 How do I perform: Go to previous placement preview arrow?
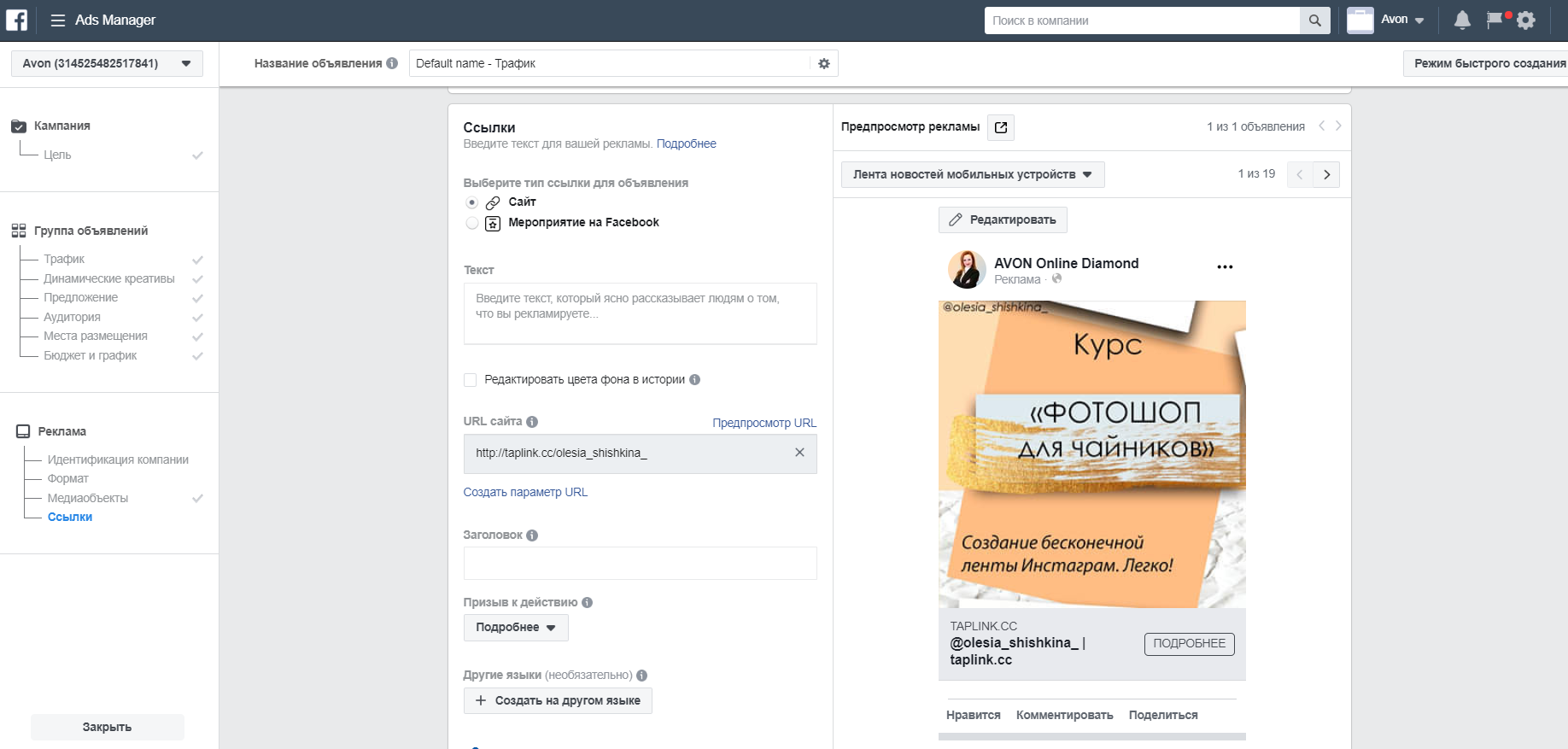point(1300,174)
